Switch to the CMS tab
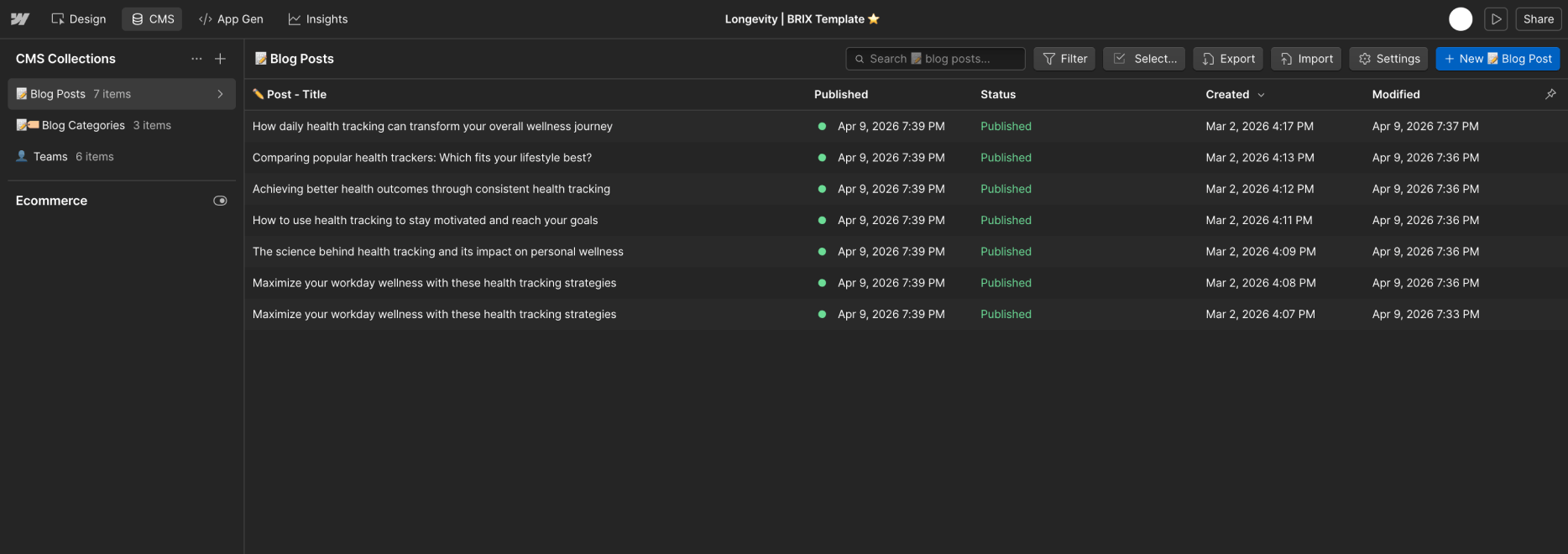The image size is (1568, 554). (153, 18)
